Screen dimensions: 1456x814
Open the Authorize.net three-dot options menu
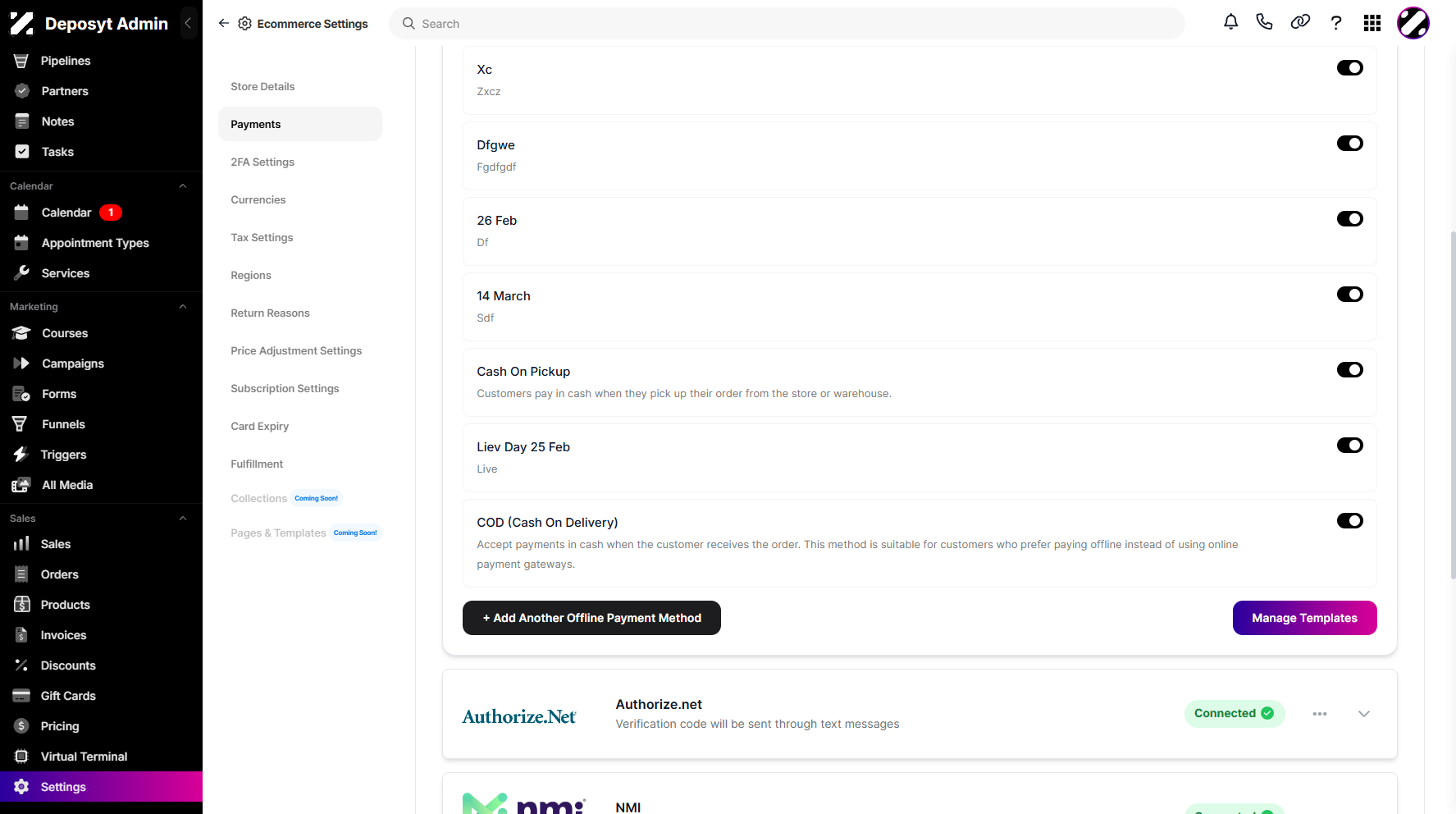[1320, 714]
